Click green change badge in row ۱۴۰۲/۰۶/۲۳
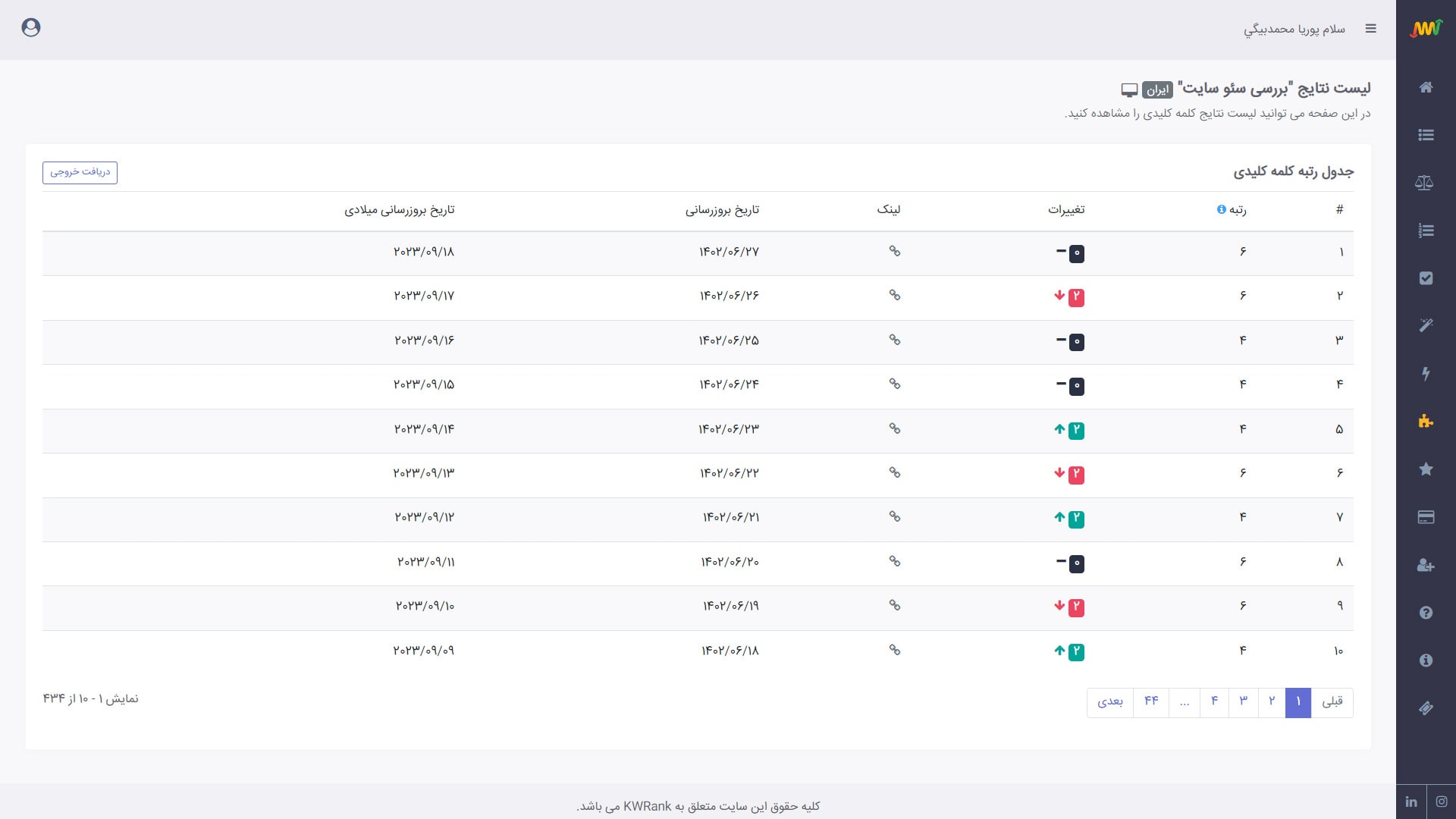 pyautogui.click(x=1076, y=431)
